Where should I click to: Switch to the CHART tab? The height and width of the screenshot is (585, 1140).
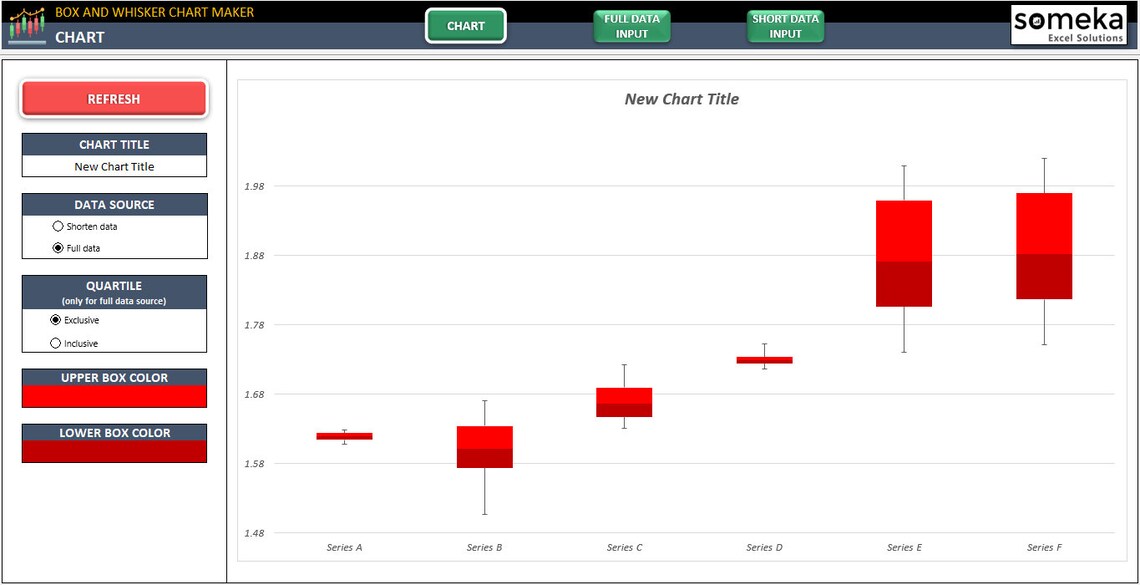[x=466, y=24]
